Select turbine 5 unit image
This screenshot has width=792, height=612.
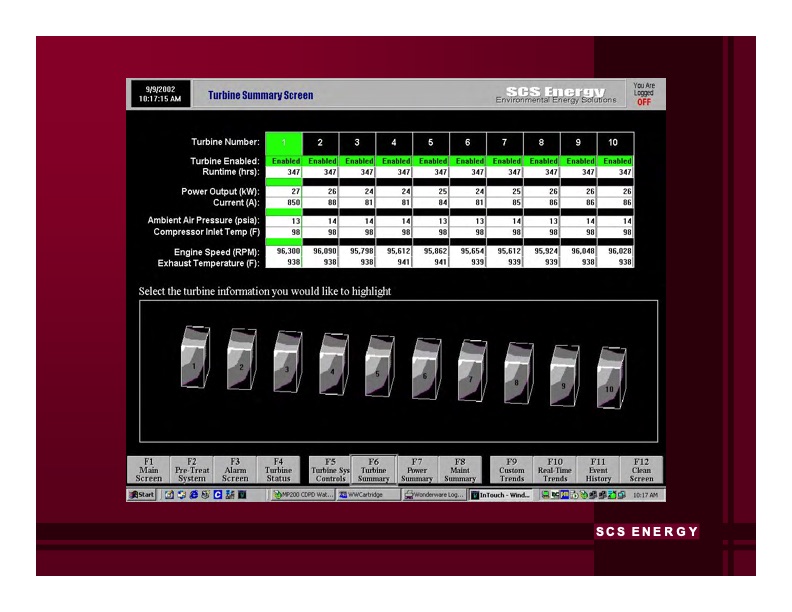[379, 366]
